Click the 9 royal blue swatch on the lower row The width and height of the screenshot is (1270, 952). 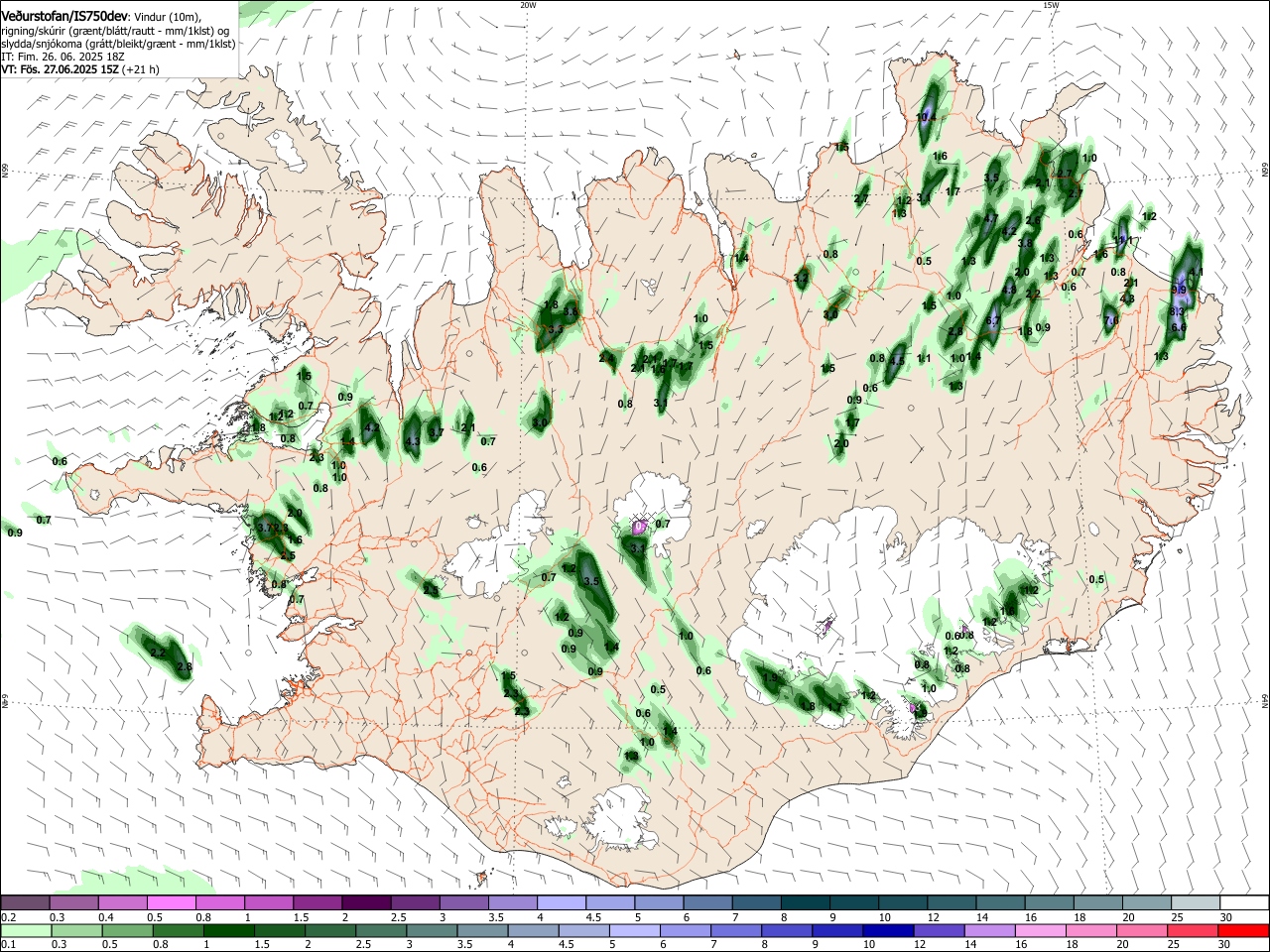pyautogui.click(x=835, y=930)
